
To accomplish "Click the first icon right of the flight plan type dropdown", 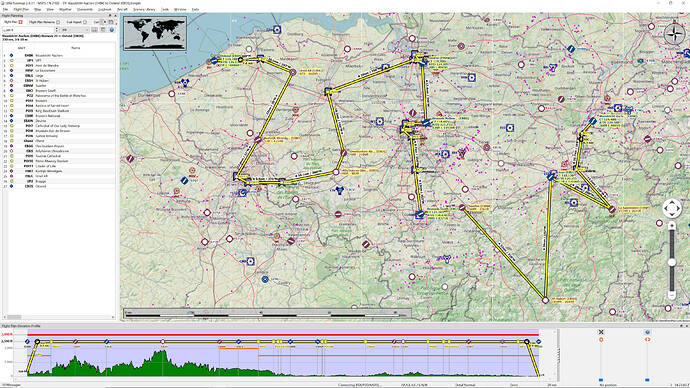I will pyautogui.click(x=95, y=30).
